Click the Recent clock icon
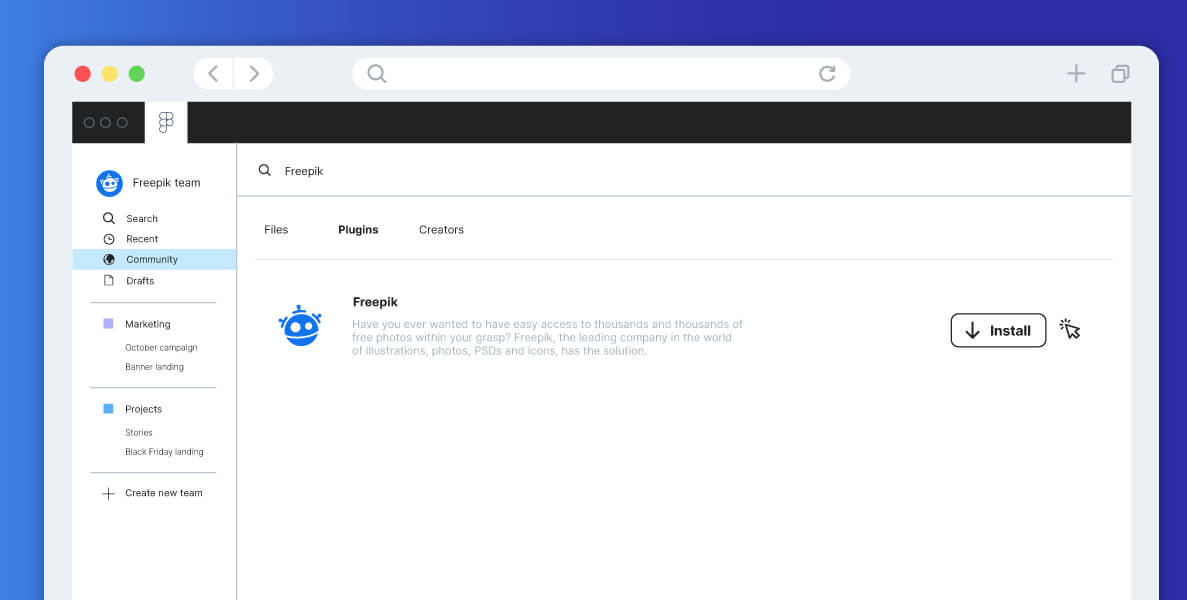The width and height of the screenshot is (1187, 600). (109, 239)
